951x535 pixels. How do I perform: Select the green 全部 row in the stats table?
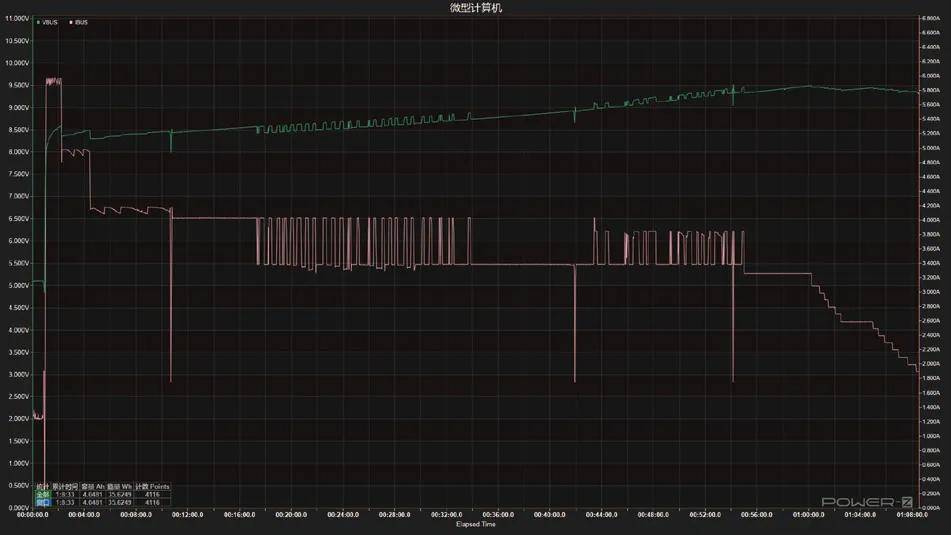[x=103, y=494]
